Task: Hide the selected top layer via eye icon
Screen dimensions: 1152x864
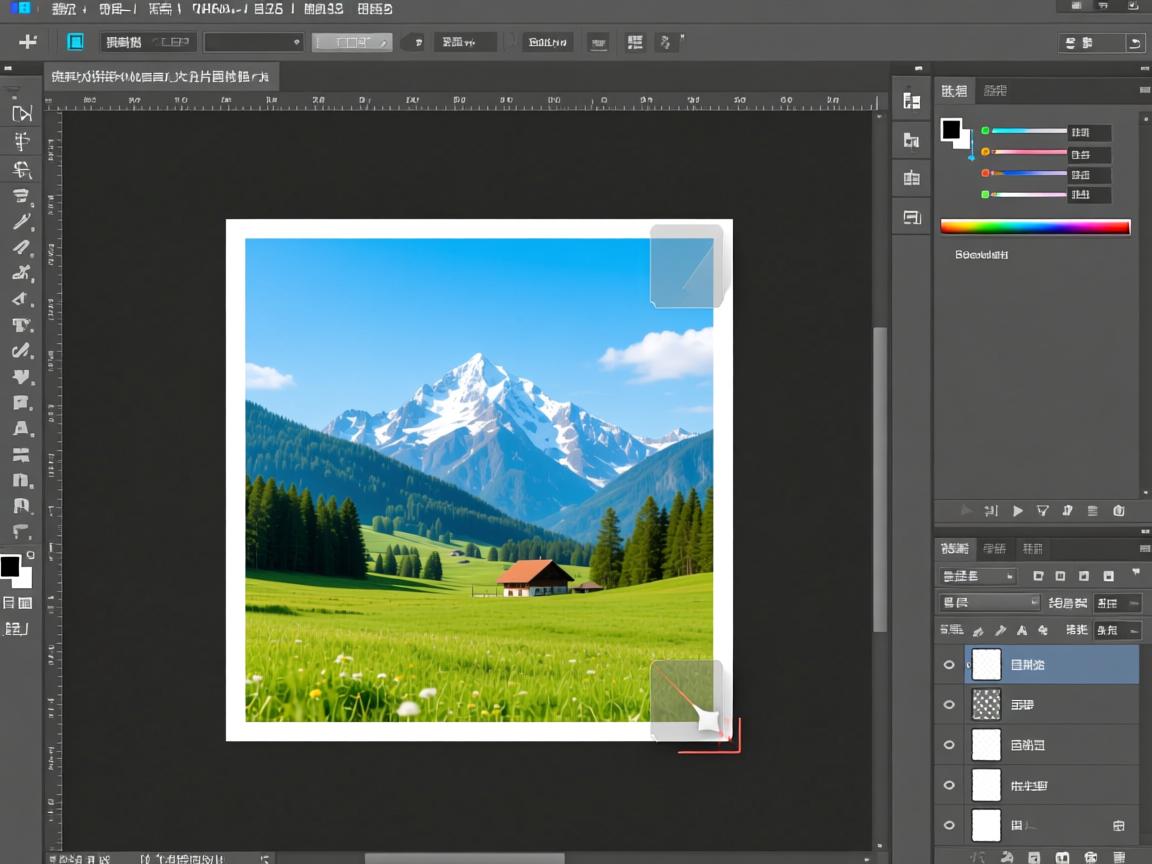Action: 949,665
